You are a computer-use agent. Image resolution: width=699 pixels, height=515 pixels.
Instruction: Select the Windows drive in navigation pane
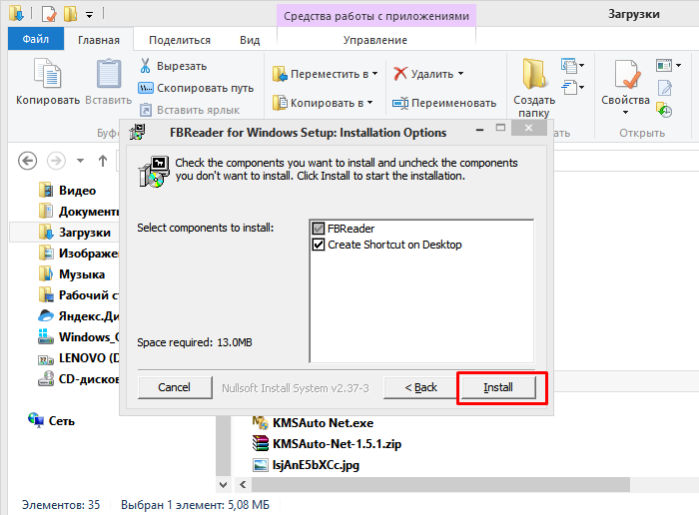(x=78, y=337)
